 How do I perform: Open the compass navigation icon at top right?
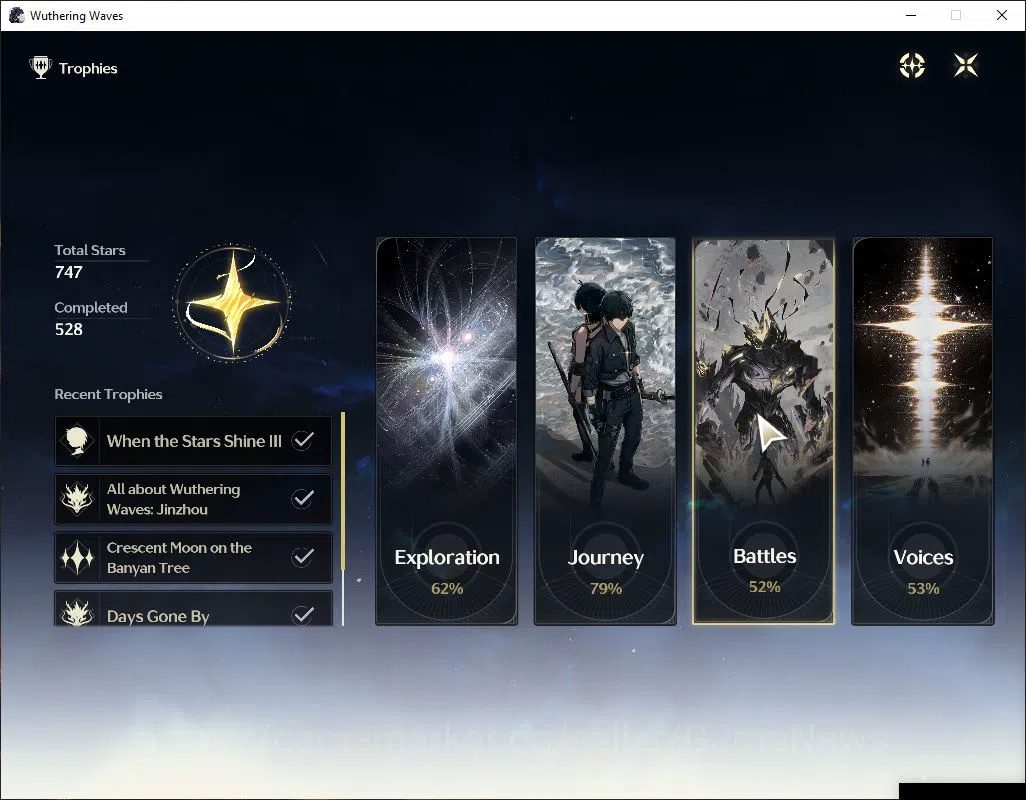pyautogui.click(x=911, y=65)
